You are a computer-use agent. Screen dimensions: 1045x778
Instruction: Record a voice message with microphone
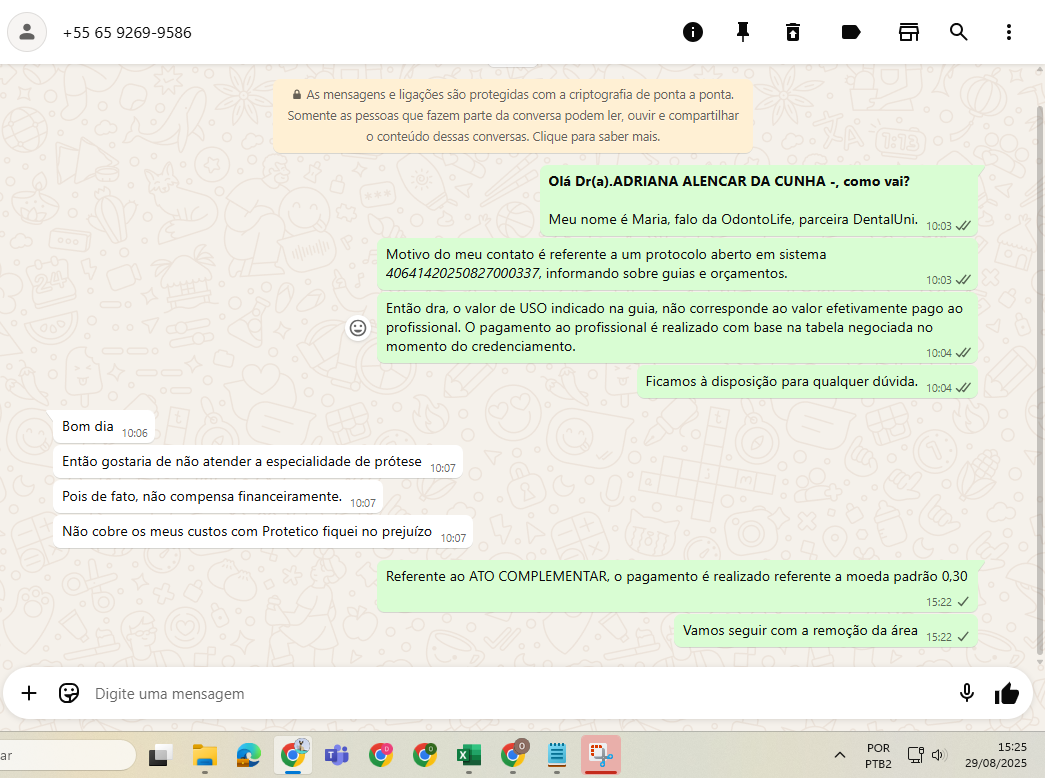(966, 693)
